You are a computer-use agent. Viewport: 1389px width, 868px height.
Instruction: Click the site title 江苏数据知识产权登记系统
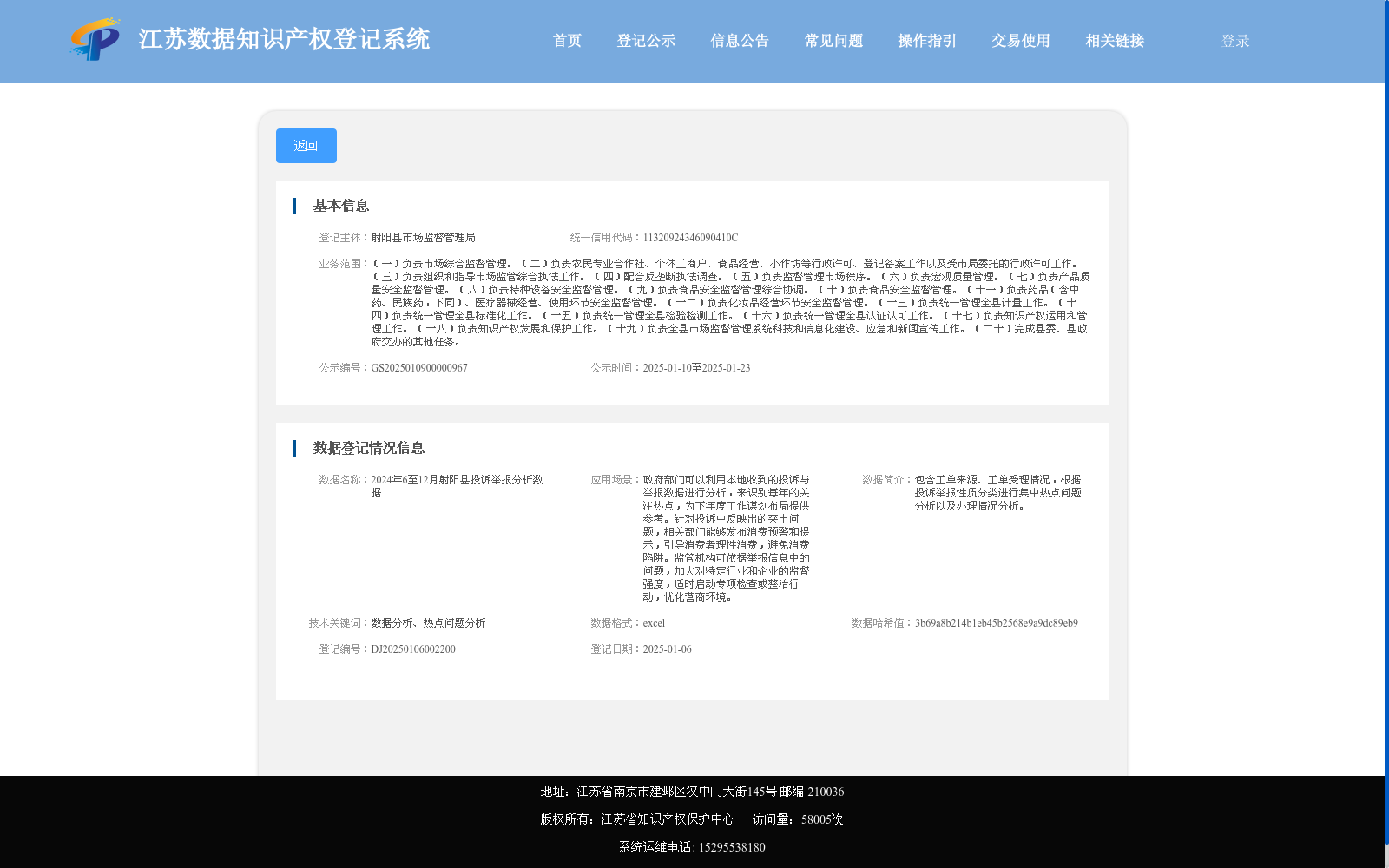284,39
